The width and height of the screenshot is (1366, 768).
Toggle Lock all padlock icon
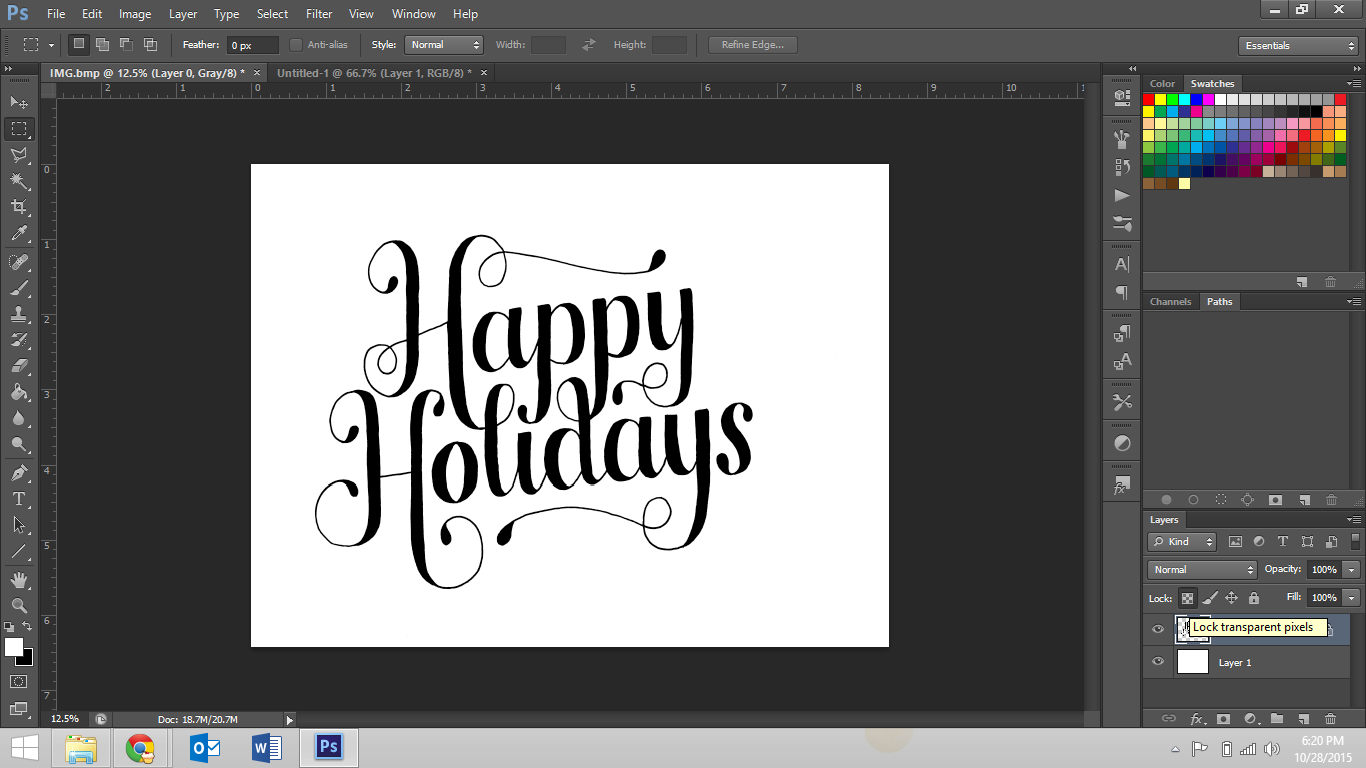click(1254, 598)
